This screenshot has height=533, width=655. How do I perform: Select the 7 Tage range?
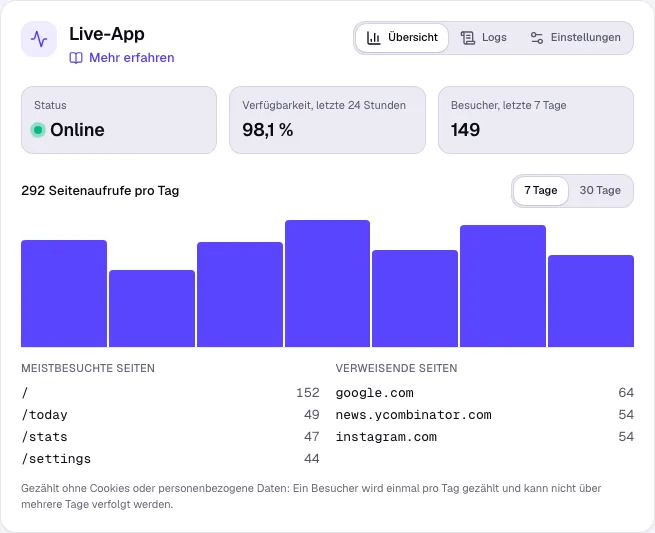tap(541, 190)
